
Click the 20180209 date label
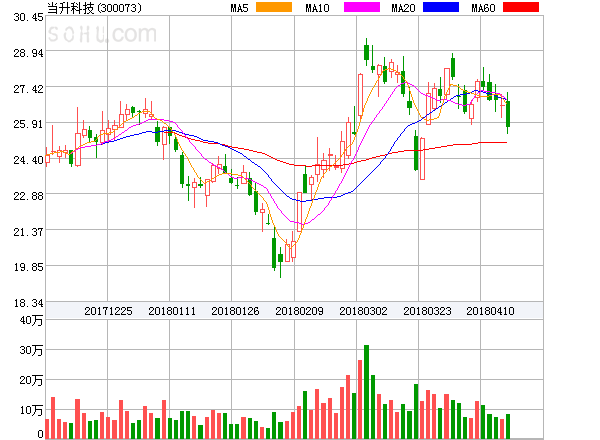(299, 311)
